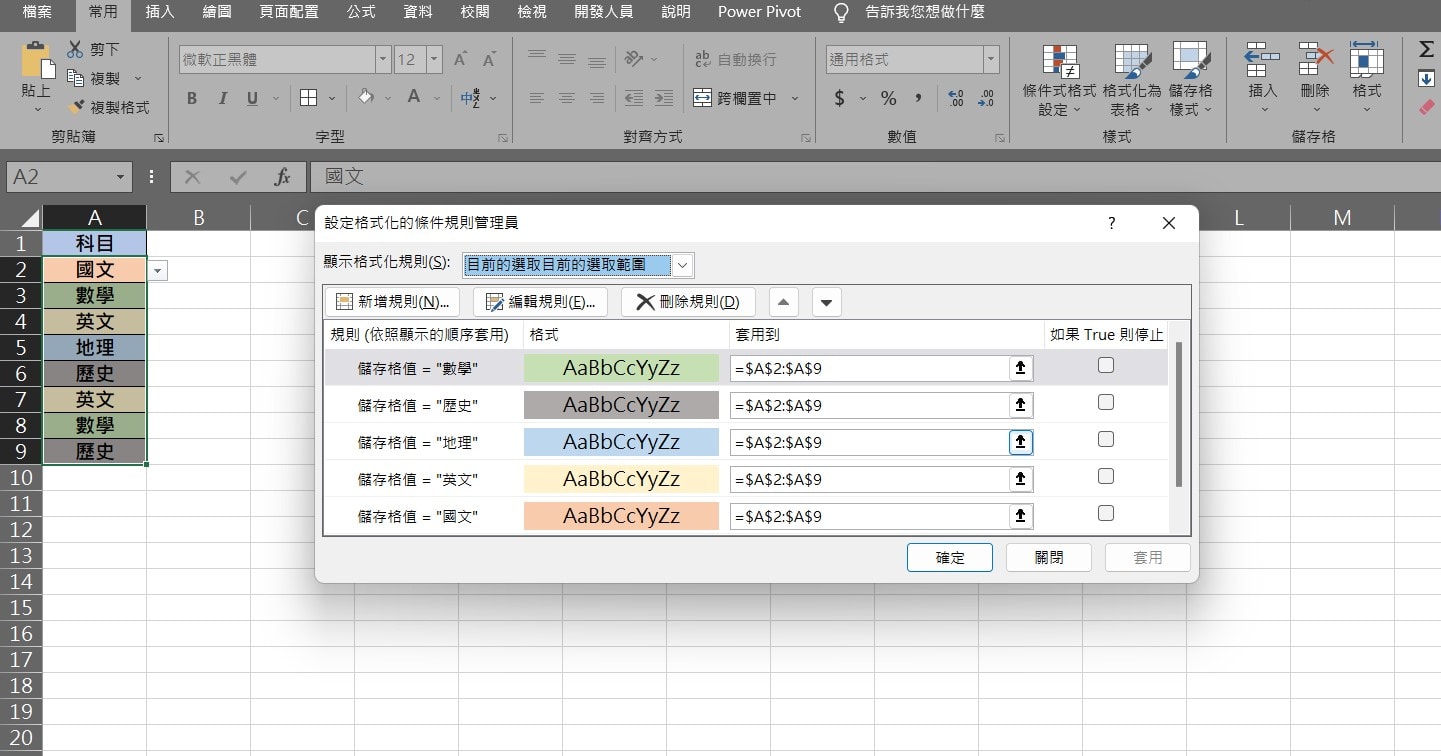Image resolution: width=1441 pixels, height=756 pixels.
Task: Open the Show formatting rules for dropdown
Action: point(683,265)
